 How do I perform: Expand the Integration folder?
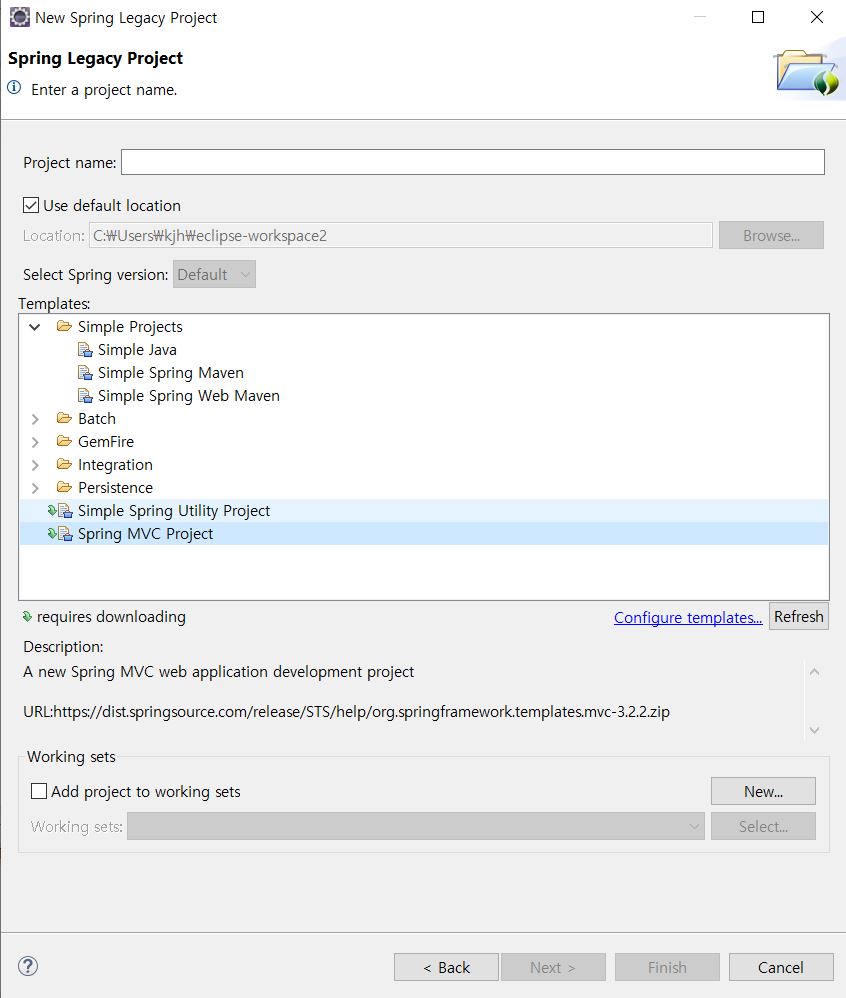coord(35,465)
